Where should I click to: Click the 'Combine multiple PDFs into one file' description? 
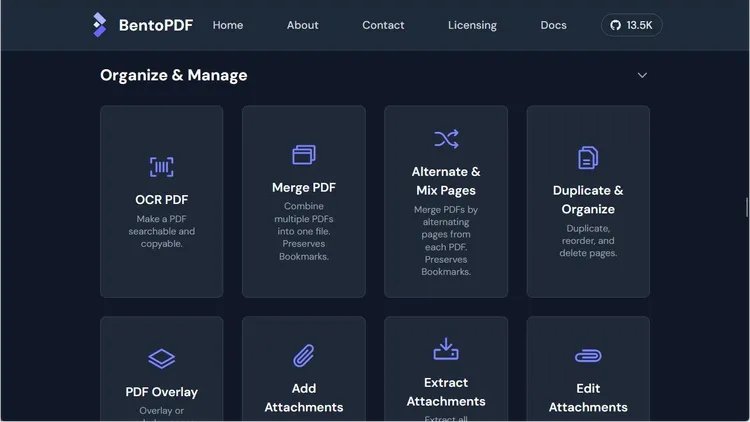click(x=304, y=231)
